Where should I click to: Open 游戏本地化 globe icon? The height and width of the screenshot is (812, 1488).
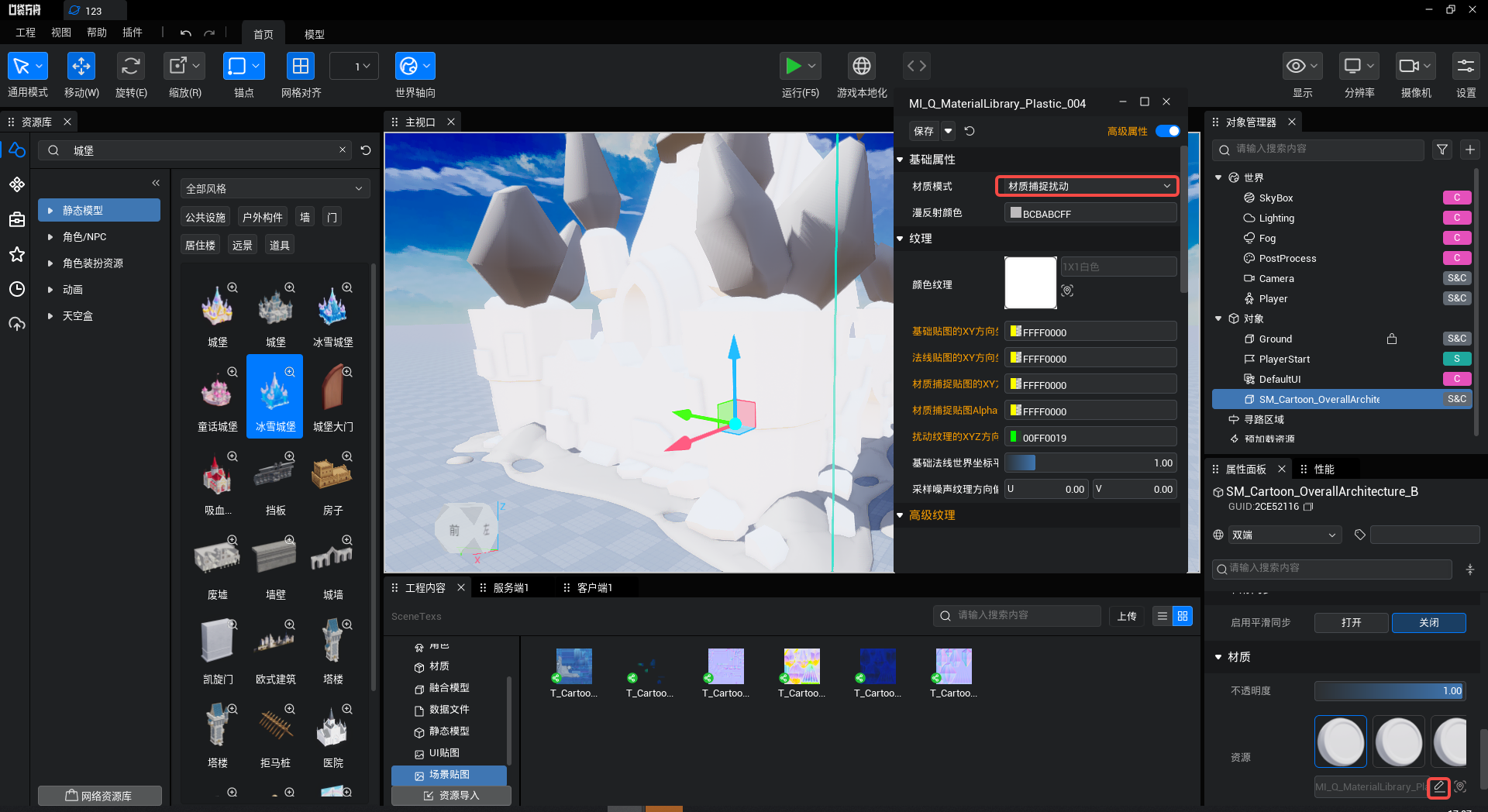pyautogui.click(x=861, y=67)
